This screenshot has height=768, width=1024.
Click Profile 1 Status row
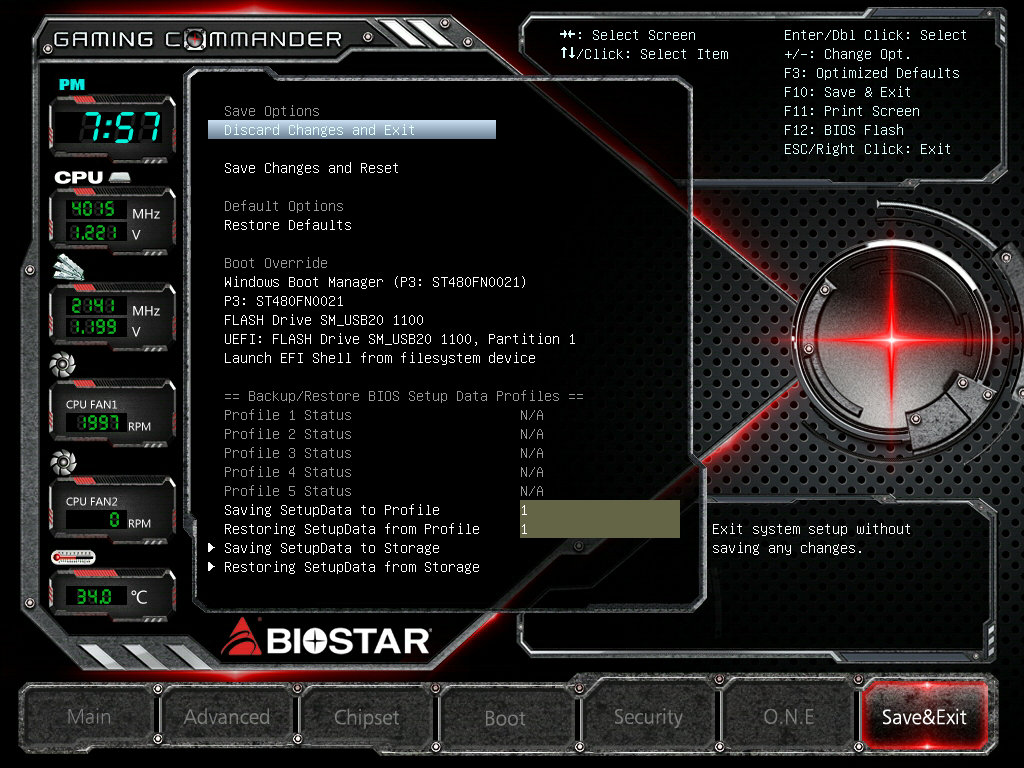[384, 415]
